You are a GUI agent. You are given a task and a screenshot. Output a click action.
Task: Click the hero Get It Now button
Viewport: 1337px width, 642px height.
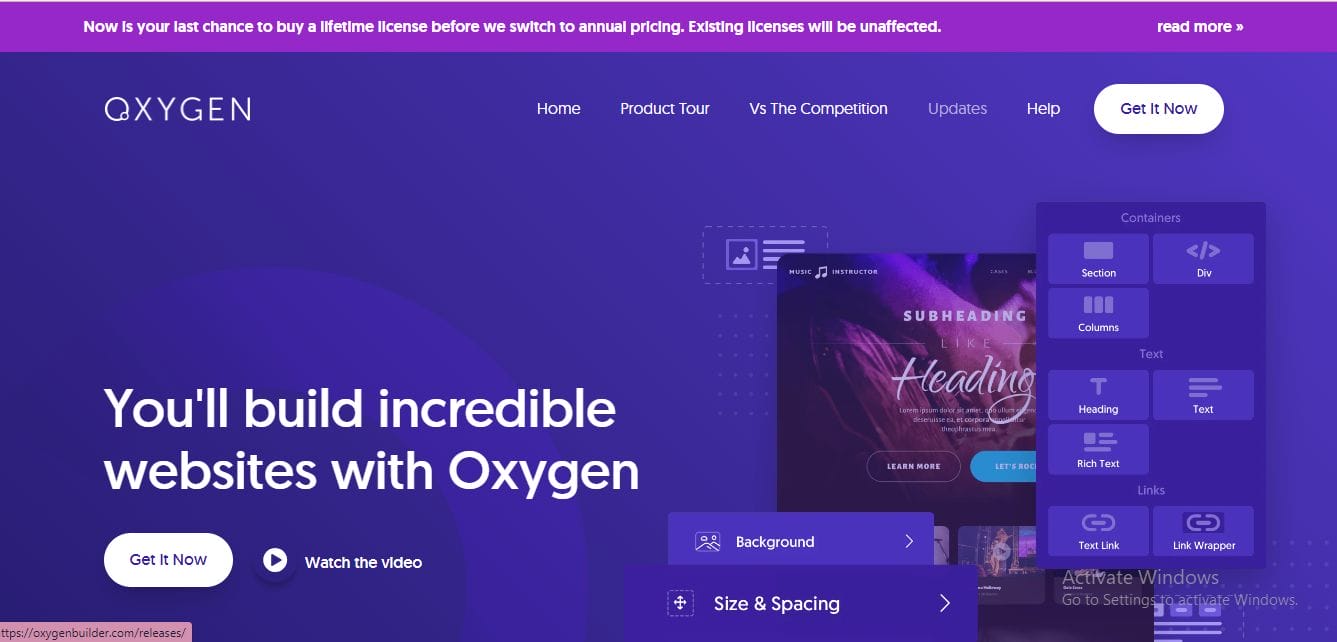[x=168, y=560]
